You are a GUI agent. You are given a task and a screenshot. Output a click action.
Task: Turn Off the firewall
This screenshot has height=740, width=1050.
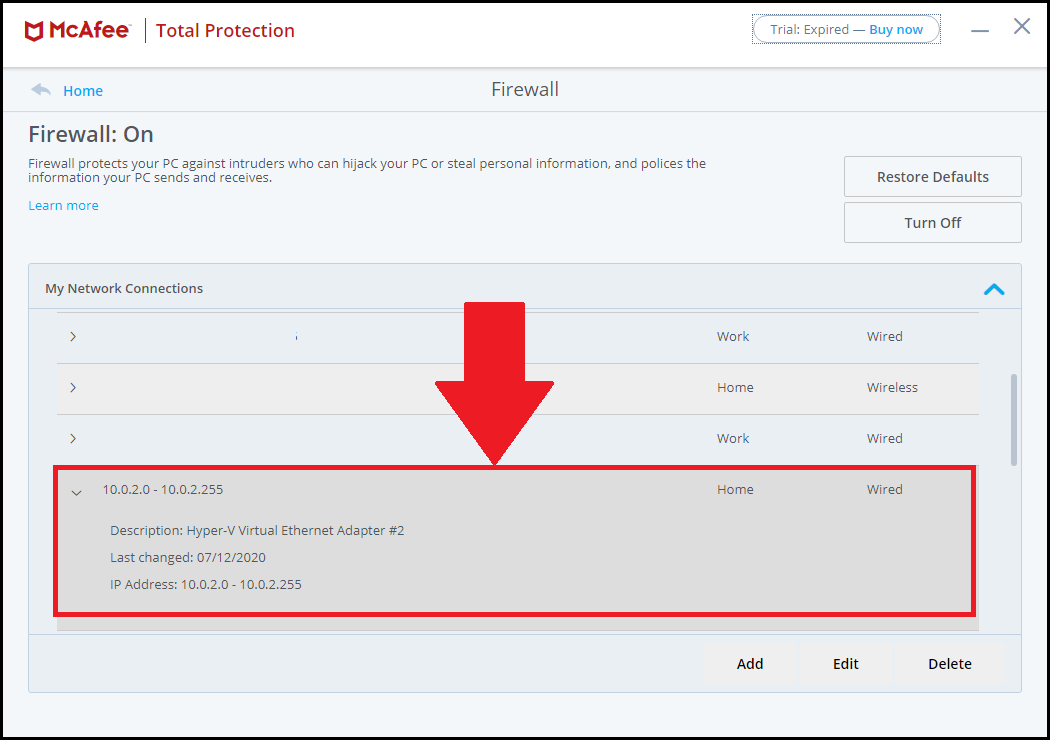[932, 223]
